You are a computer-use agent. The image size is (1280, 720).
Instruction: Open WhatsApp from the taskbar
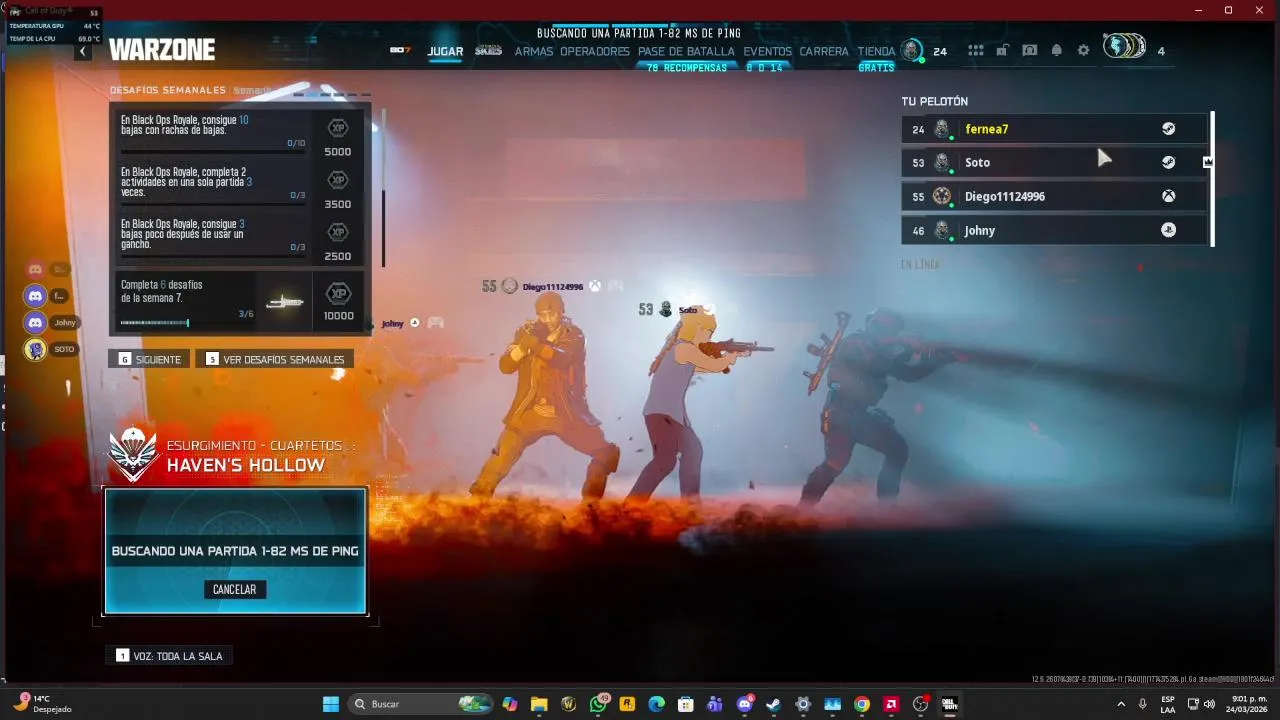(x=599, y=704)
